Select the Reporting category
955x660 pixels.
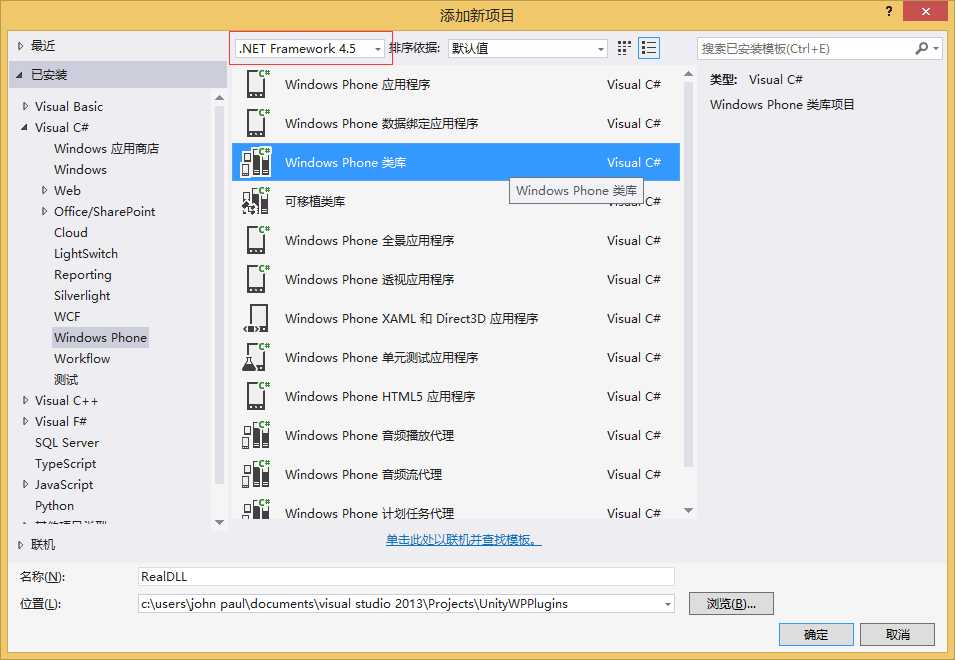[83, 275]
